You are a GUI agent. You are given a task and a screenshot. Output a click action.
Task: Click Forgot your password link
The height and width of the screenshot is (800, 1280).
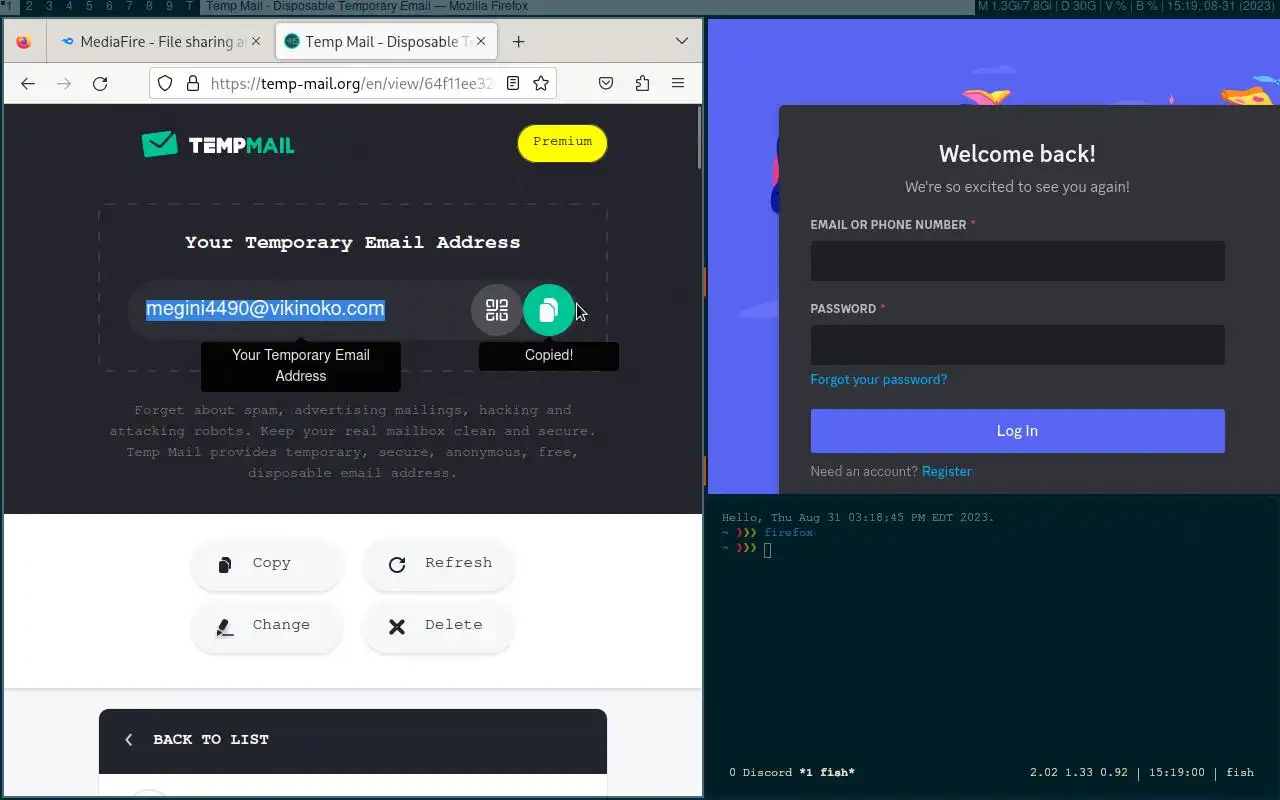point(878,379)
